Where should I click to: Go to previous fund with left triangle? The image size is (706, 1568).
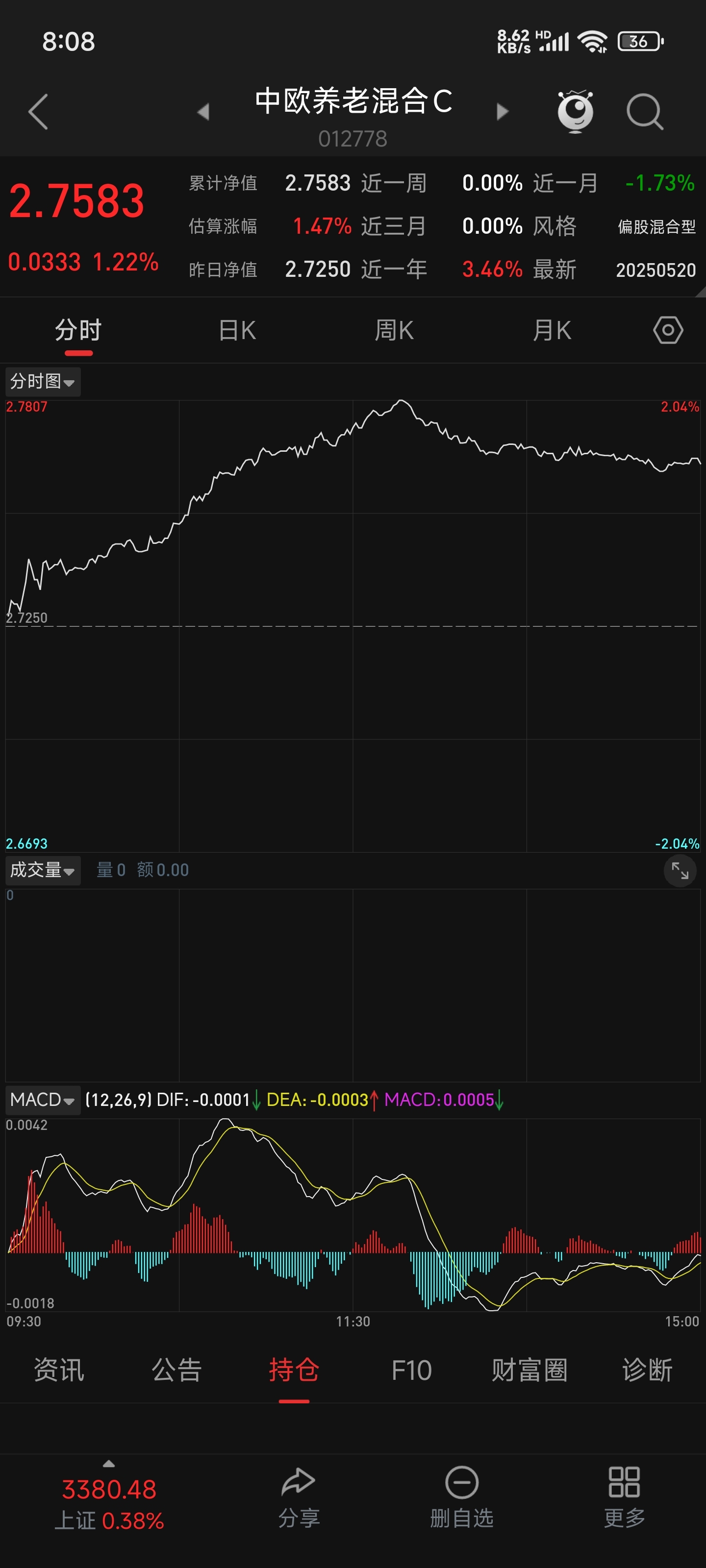coord(203,111)
